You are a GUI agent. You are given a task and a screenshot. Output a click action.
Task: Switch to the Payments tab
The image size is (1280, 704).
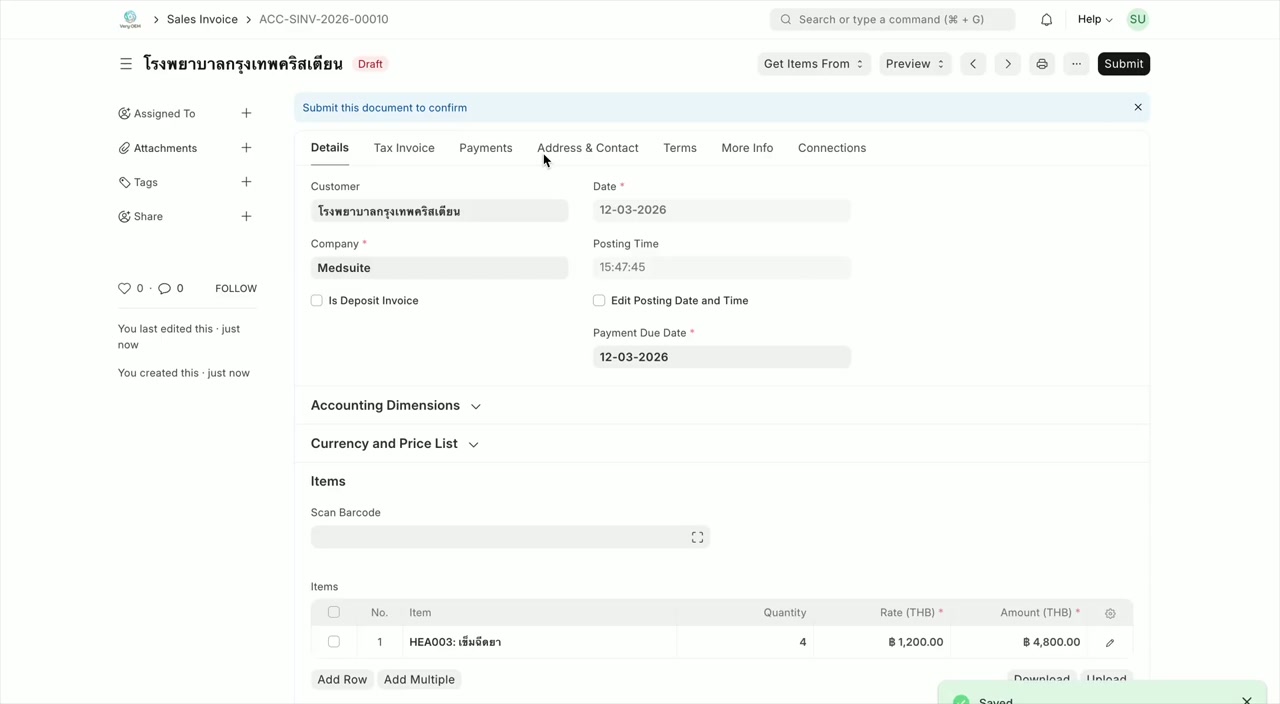(485, 147)
